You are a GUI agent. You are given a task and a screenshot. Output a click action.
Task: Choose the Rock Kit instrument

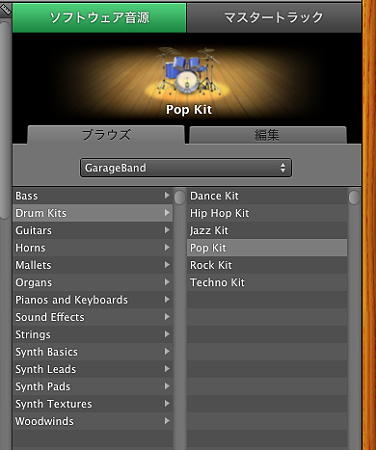point(267,265)
